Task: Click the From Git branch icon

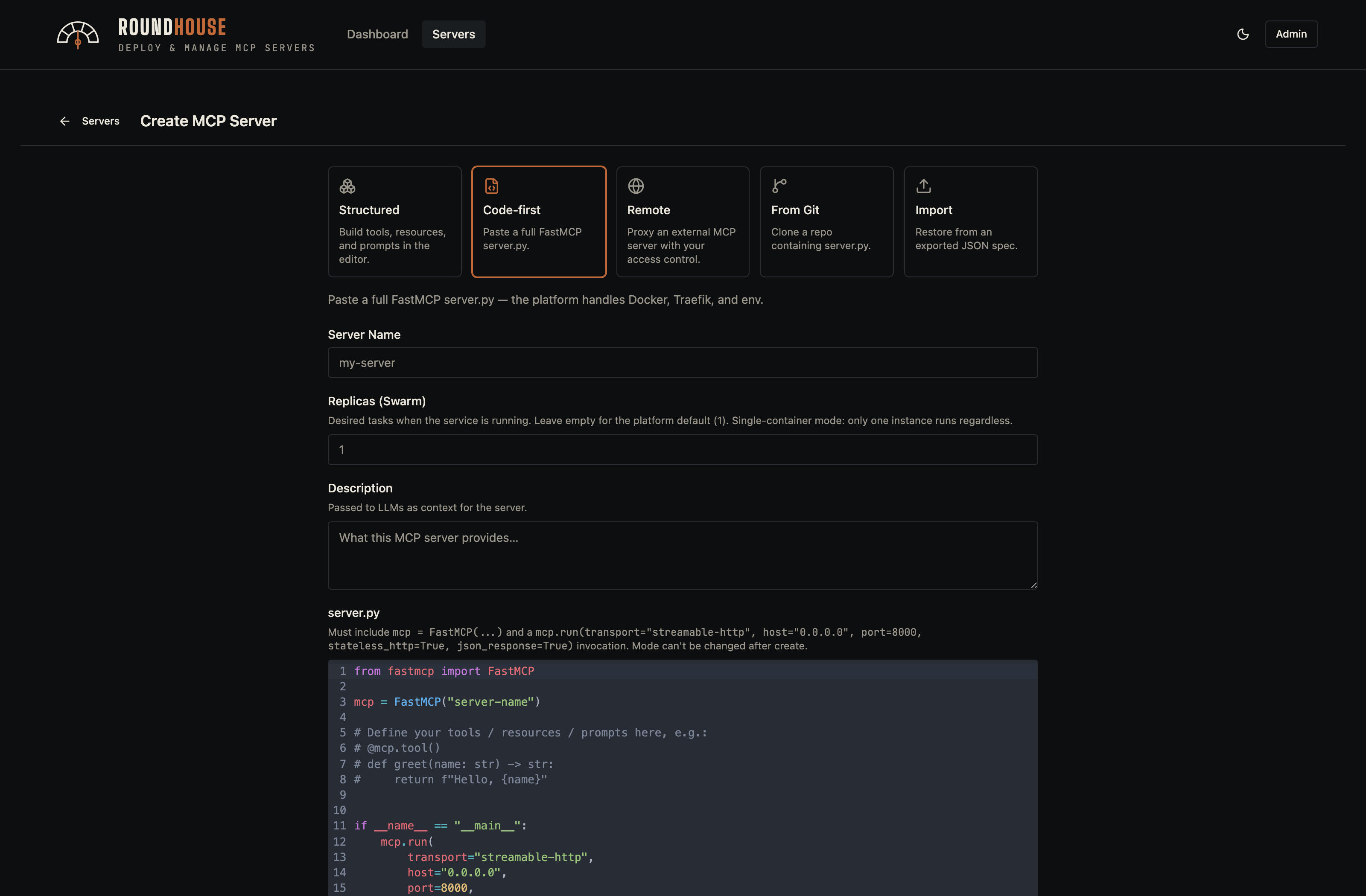Action: [x=779, y=186]
